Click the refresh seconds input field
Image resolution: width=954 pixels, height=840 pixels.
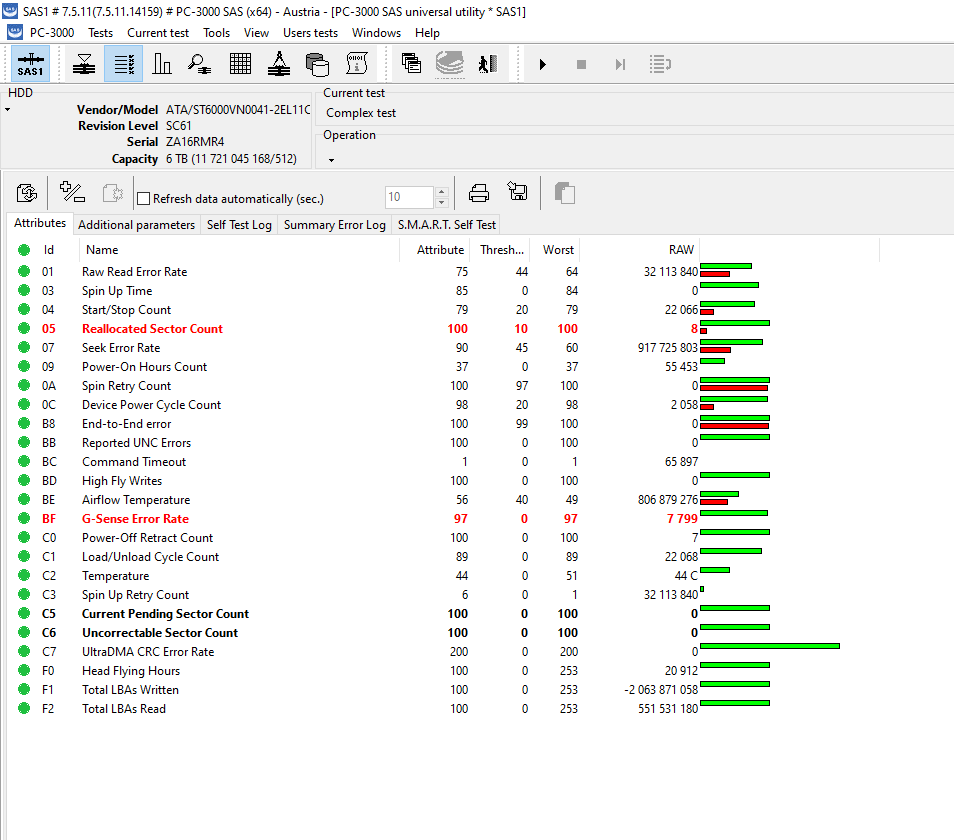[x=409, y=197]
